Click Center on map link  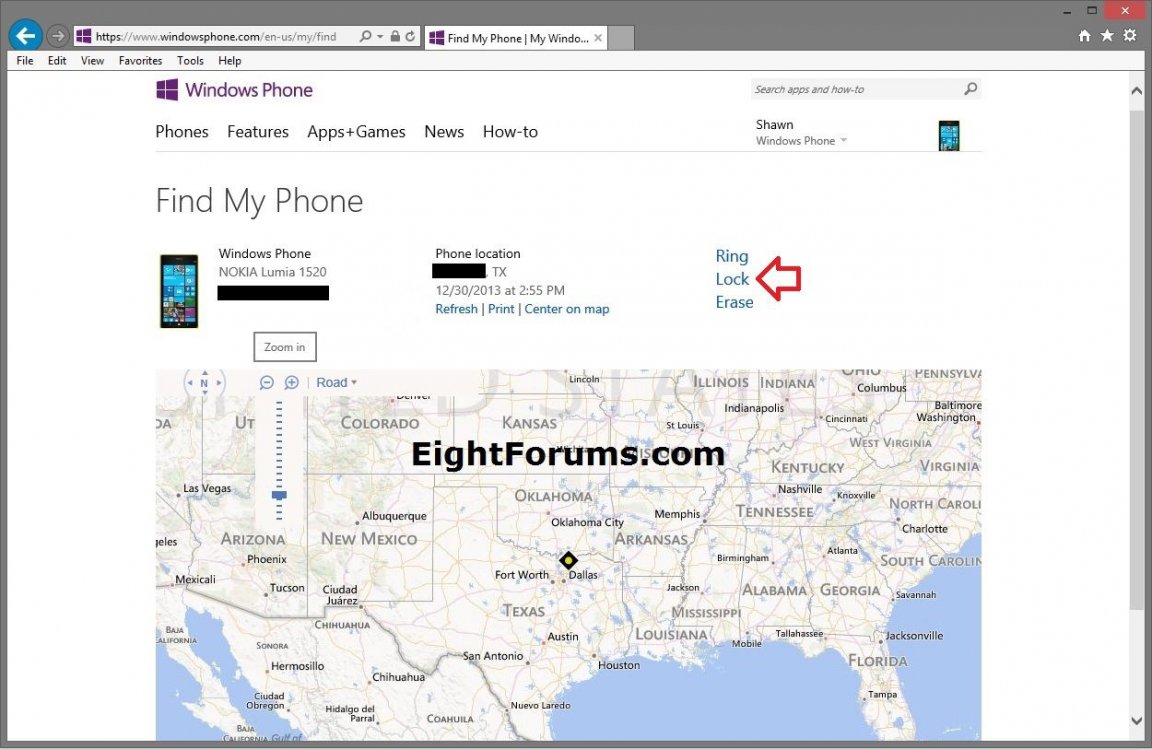[566, 309]
